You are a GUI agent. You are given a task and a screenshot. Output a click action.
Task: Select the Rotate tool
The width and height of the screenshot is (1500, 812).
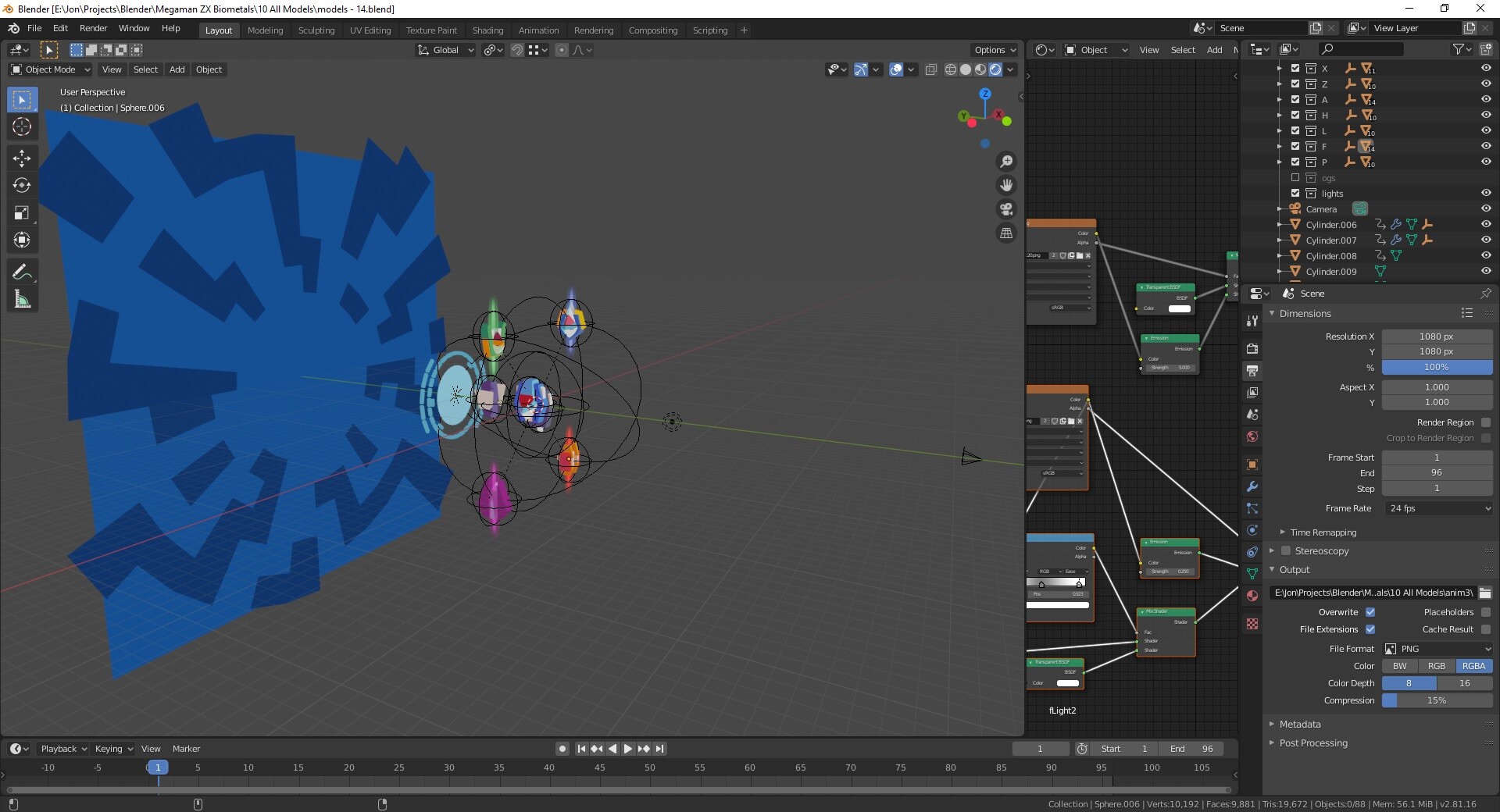point(22,186)
